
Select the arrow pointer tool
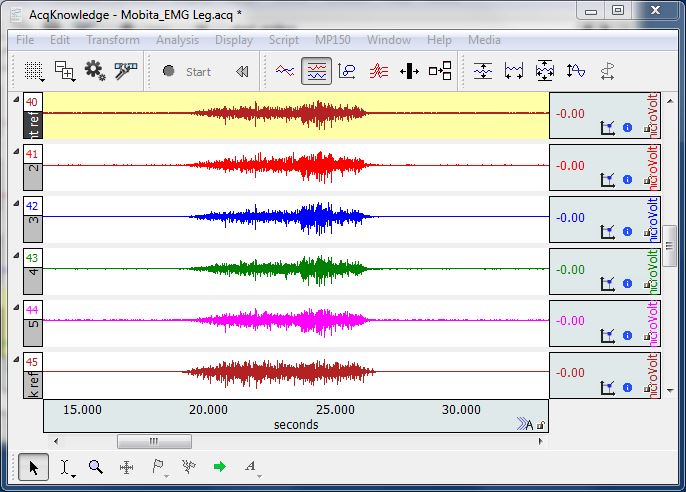[33, 466]
